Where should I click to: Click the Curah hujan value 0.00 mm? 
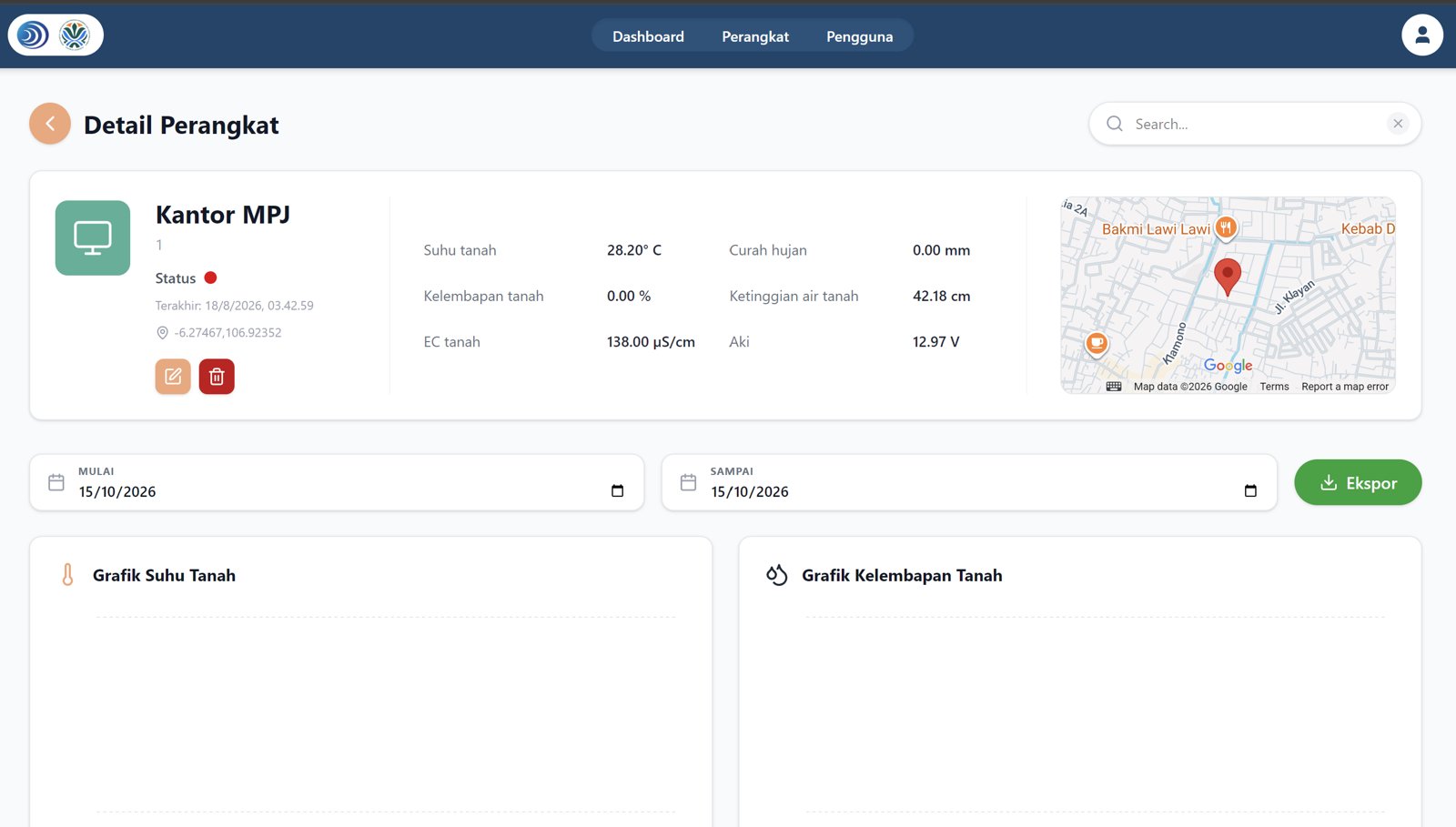point(941,250)
